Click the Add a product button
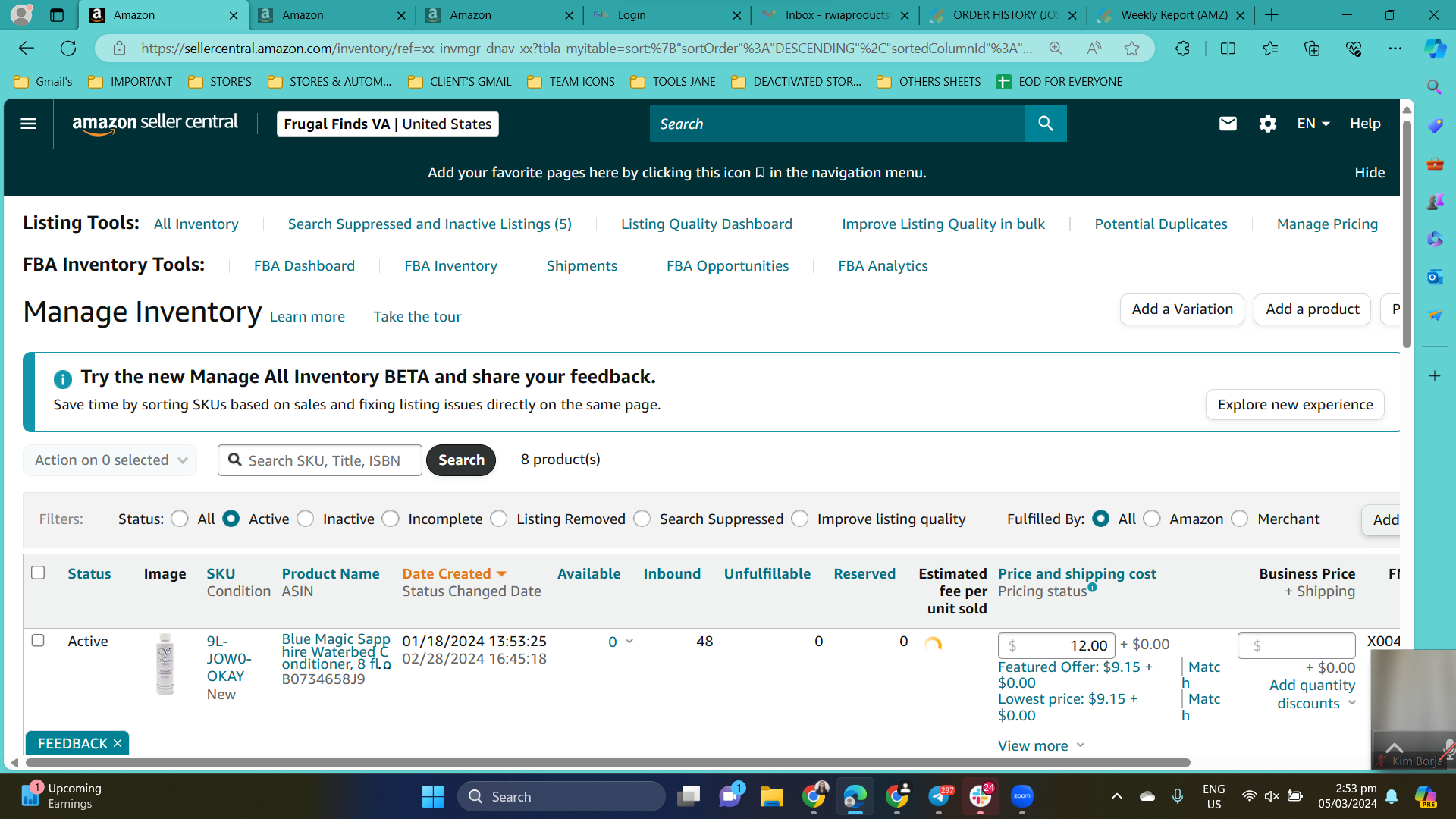This screenshot has width=1456, height=819. 1312,309
